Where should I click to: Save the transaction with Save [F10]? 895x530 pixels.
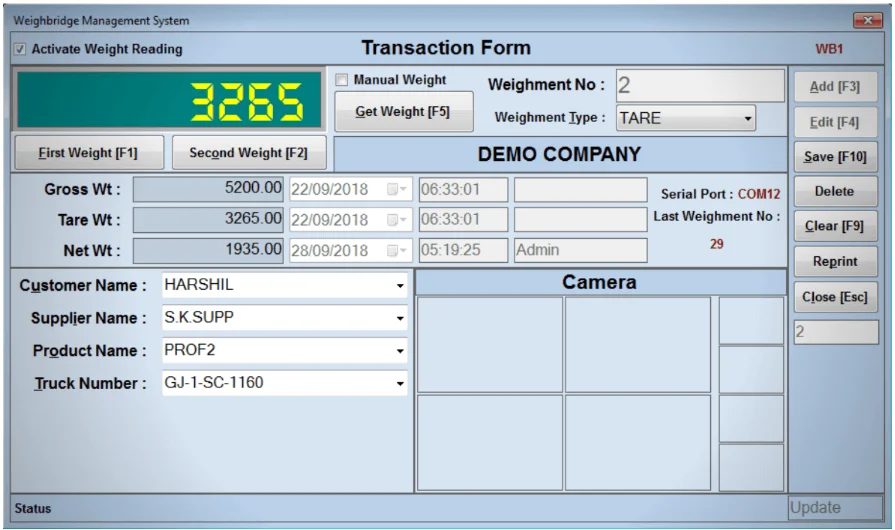coord(835,157)
